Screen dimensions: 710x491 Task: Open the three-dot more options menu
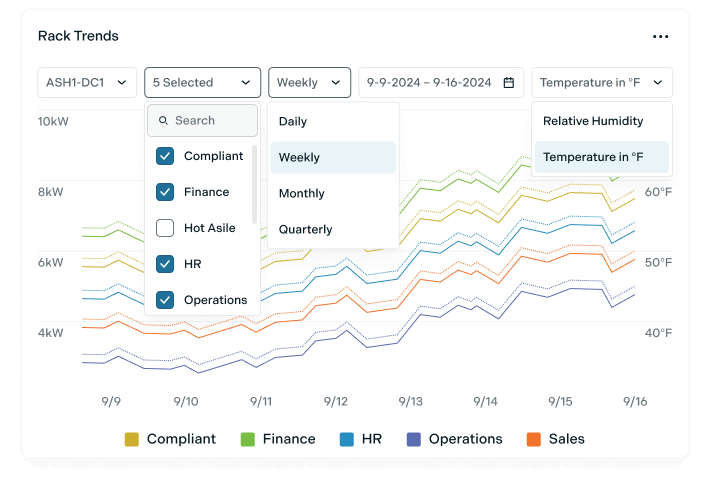[x=660, y=37]
